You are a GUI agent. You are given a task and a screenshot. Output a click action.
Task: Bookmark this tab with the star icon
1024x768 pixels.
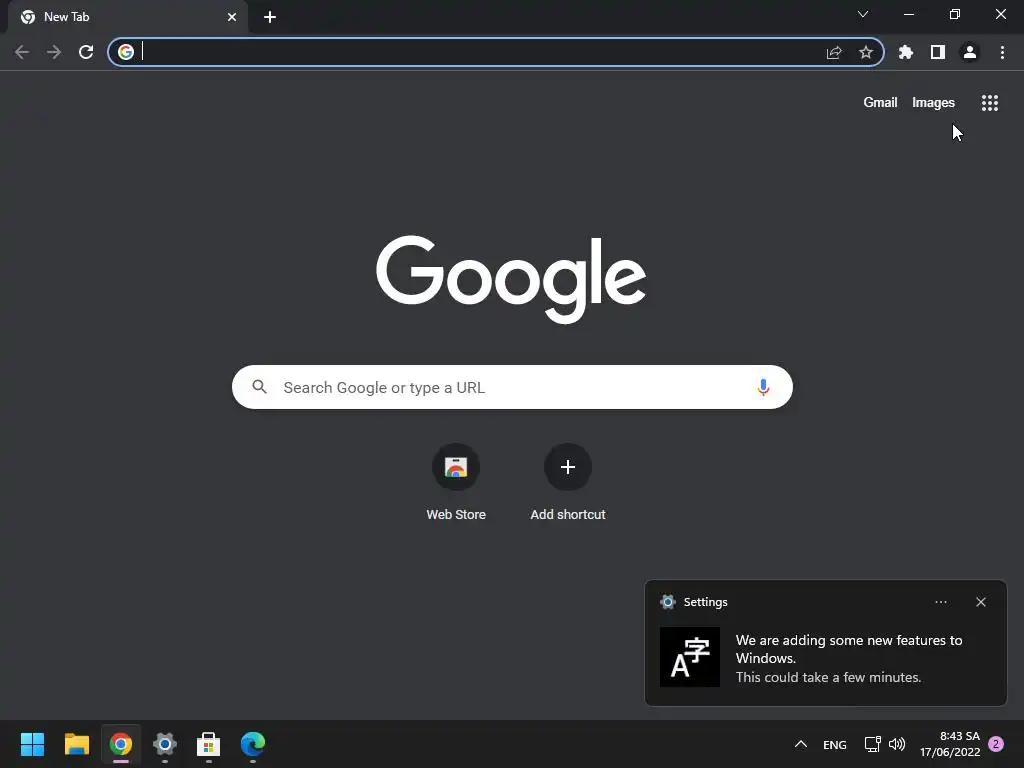point(866,52)
